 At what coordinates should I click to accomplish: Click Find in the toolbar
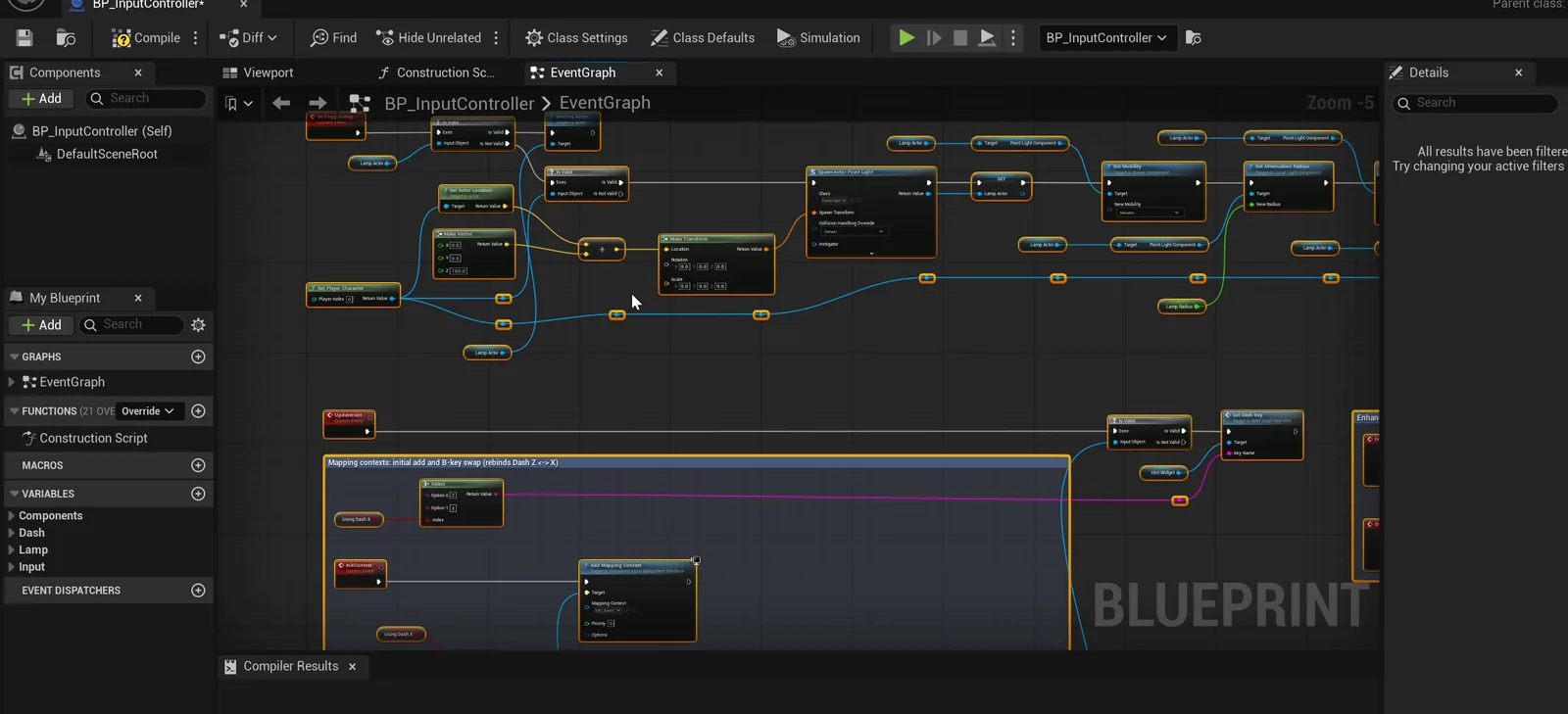(333, 38)
